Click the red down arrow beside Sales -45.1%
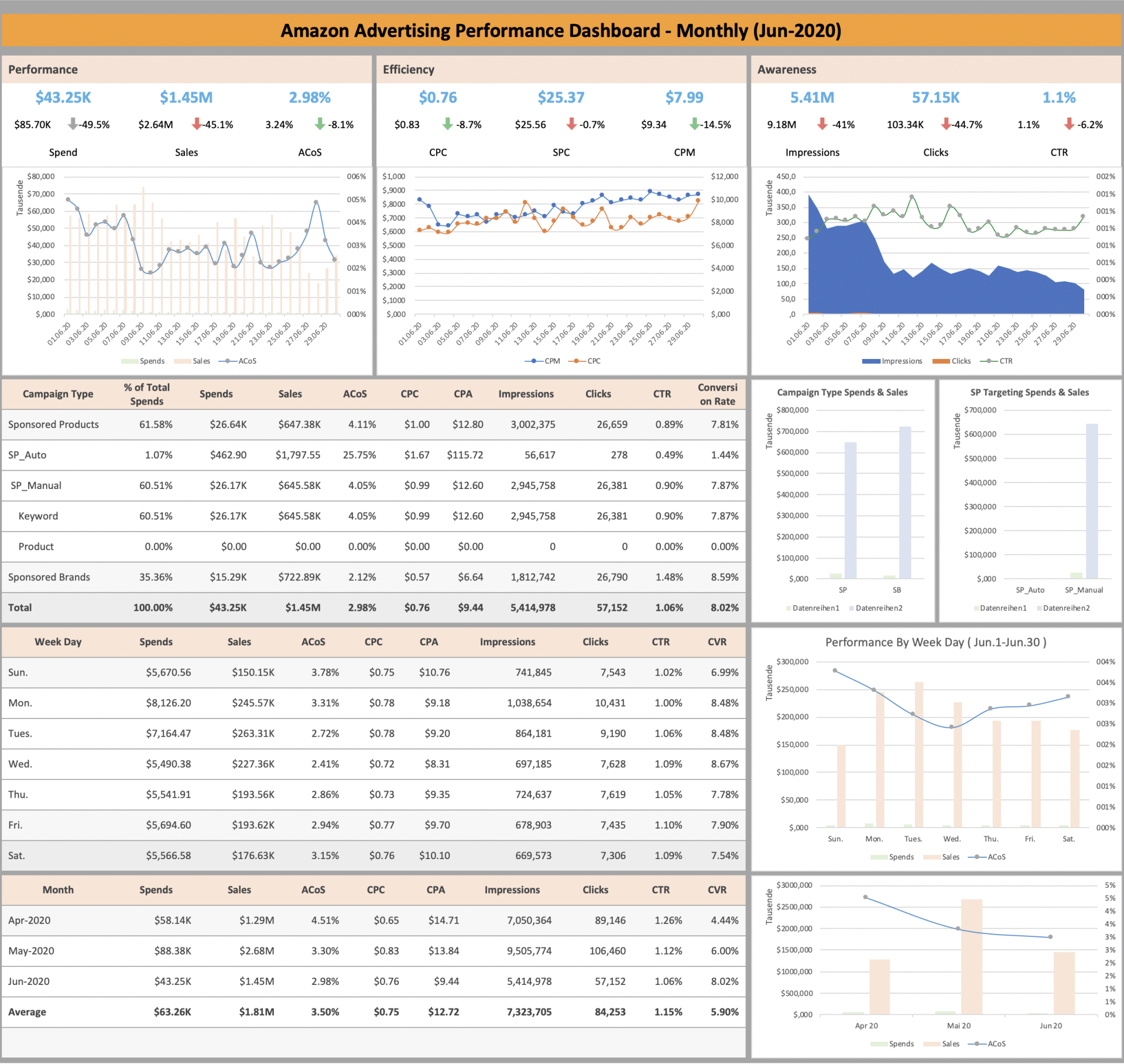This screenshot has width=1124, height=1064. (x=197, y=124)
